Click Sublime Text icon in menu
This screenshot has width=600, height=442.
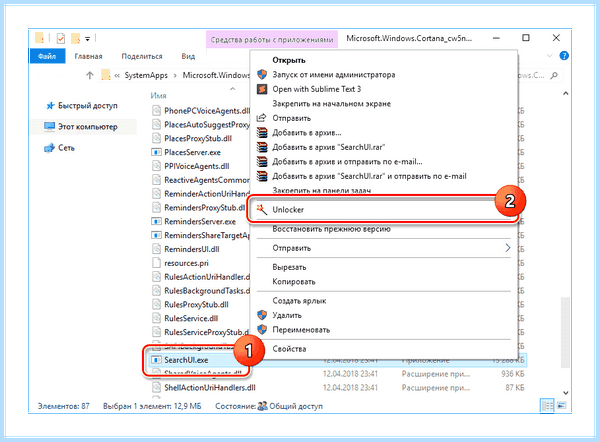[x=262, y=89]
